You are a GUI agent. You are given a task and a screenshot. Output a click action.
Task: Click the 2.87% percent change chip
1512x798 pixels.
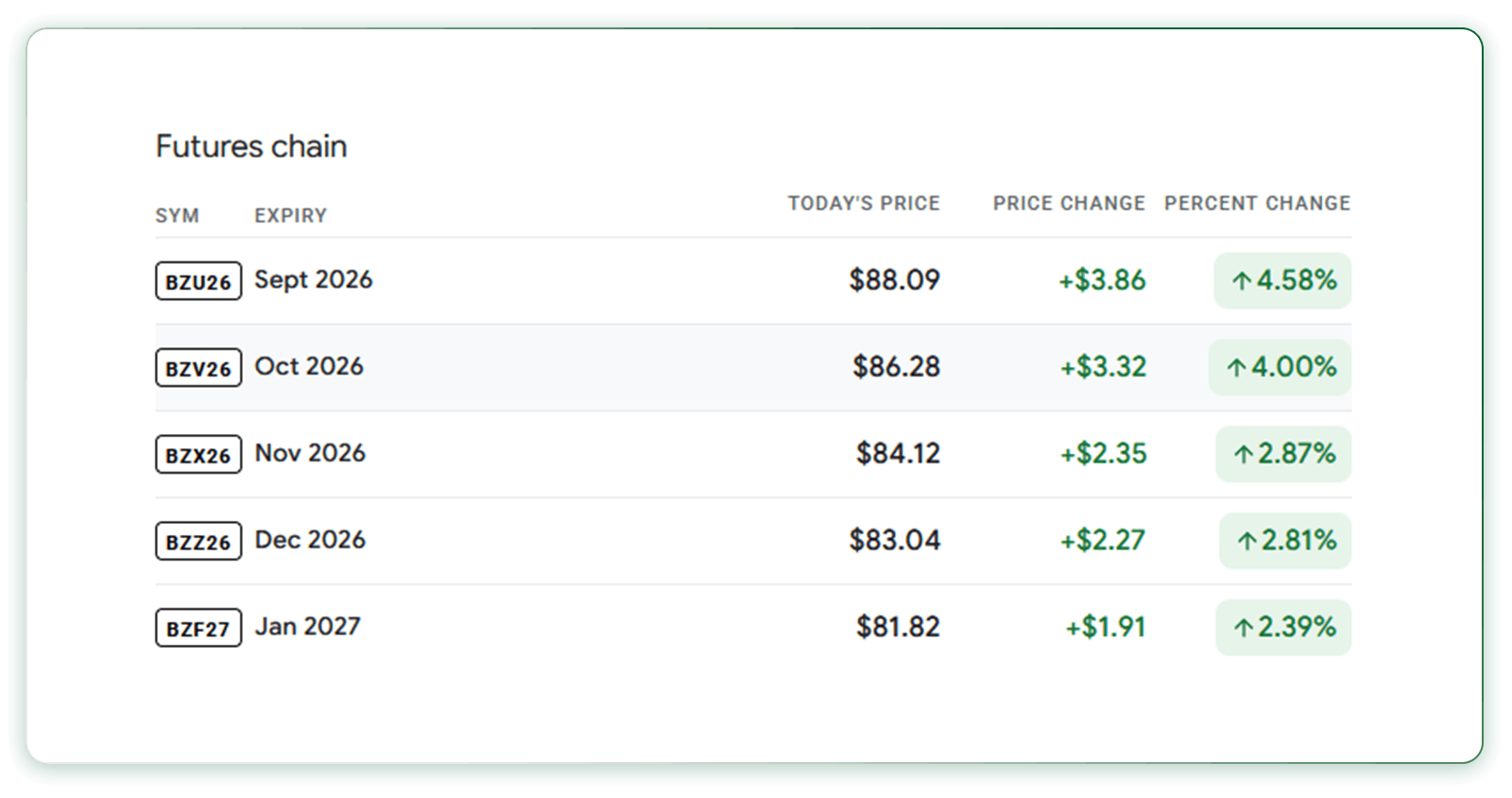pyautogui.click(x=1283, y=454)
